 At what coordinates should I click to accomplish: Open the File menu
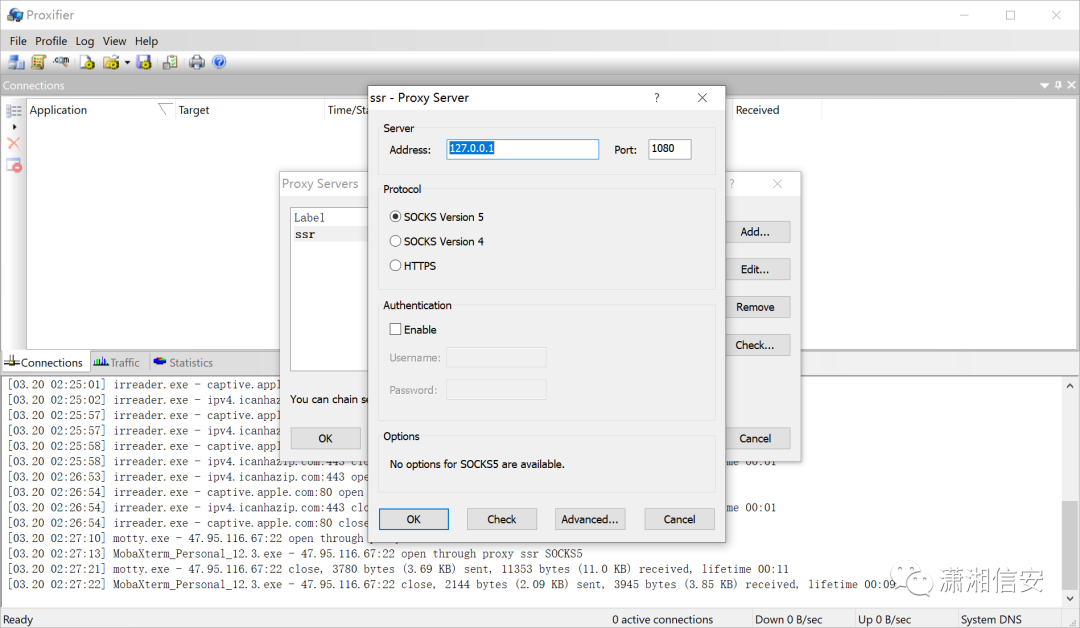point(18,41)
